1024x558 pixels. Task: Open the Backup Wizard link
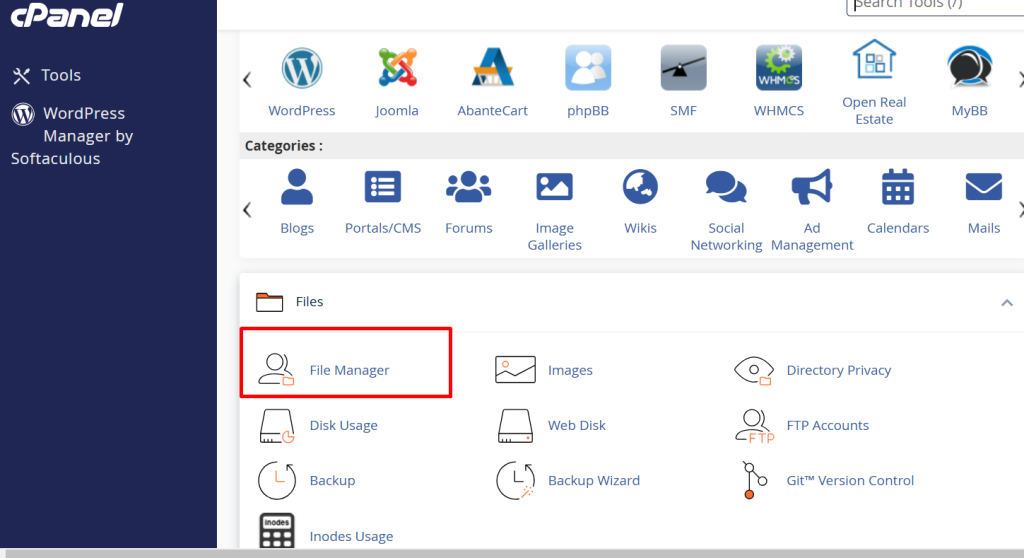click(x=593, y=480)
